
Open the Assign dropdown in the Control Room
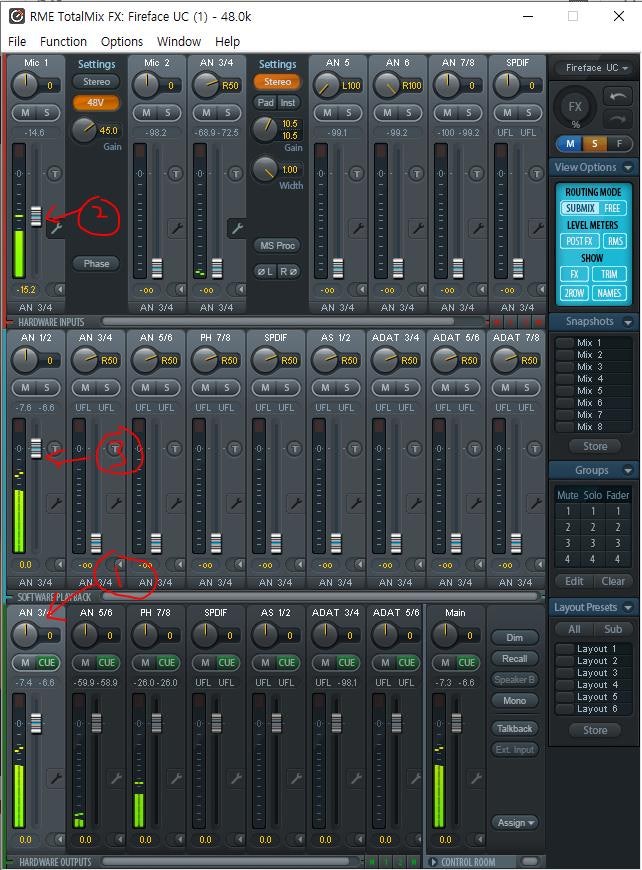pyautogui.click(x=515, y=822)
